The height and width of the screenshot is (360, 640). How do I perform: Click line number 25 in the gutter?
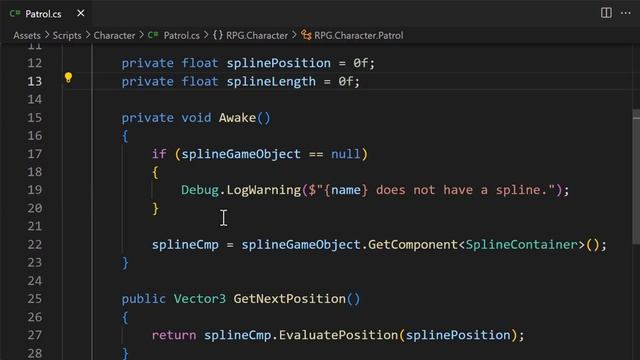[x=35, y=299]
